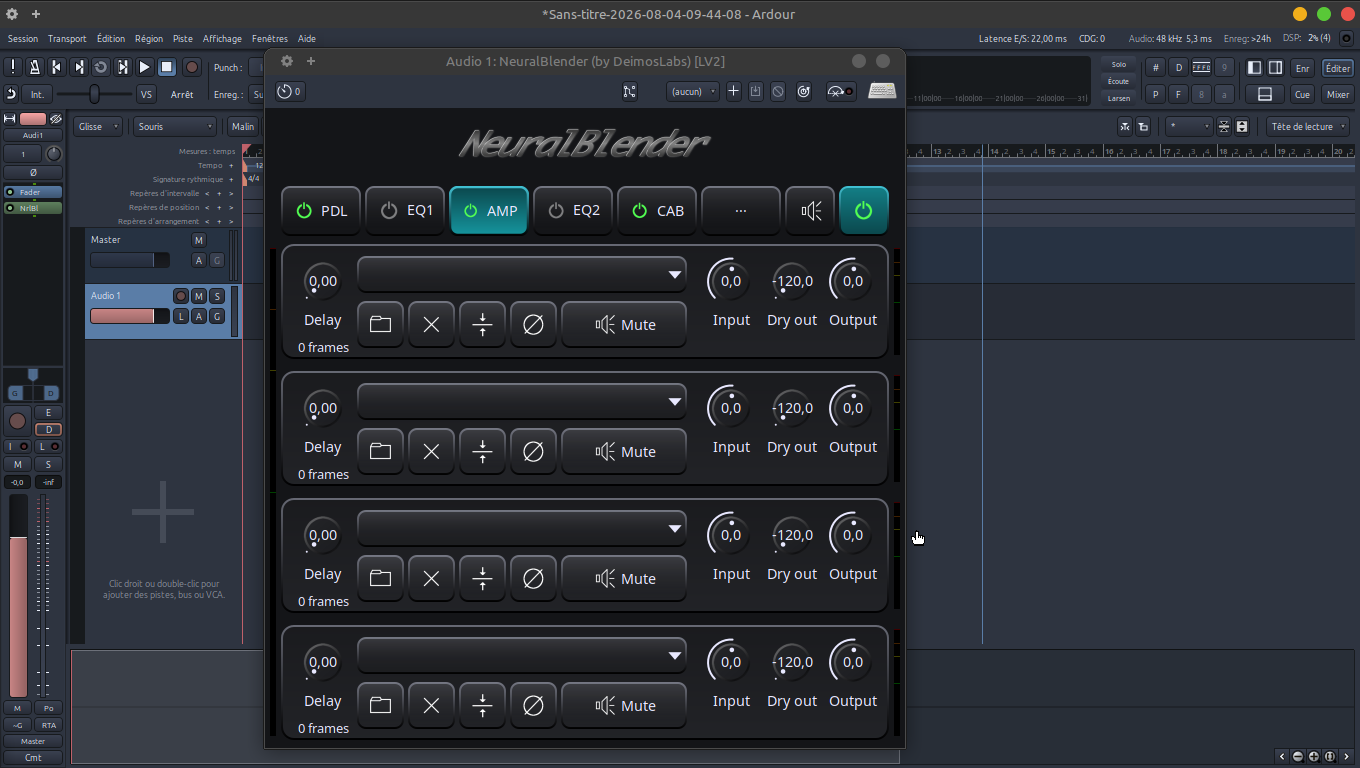The height and width of the screenshot is (768, 1360).
Task: Click the transport Stop button
Action: coord(167,67)
